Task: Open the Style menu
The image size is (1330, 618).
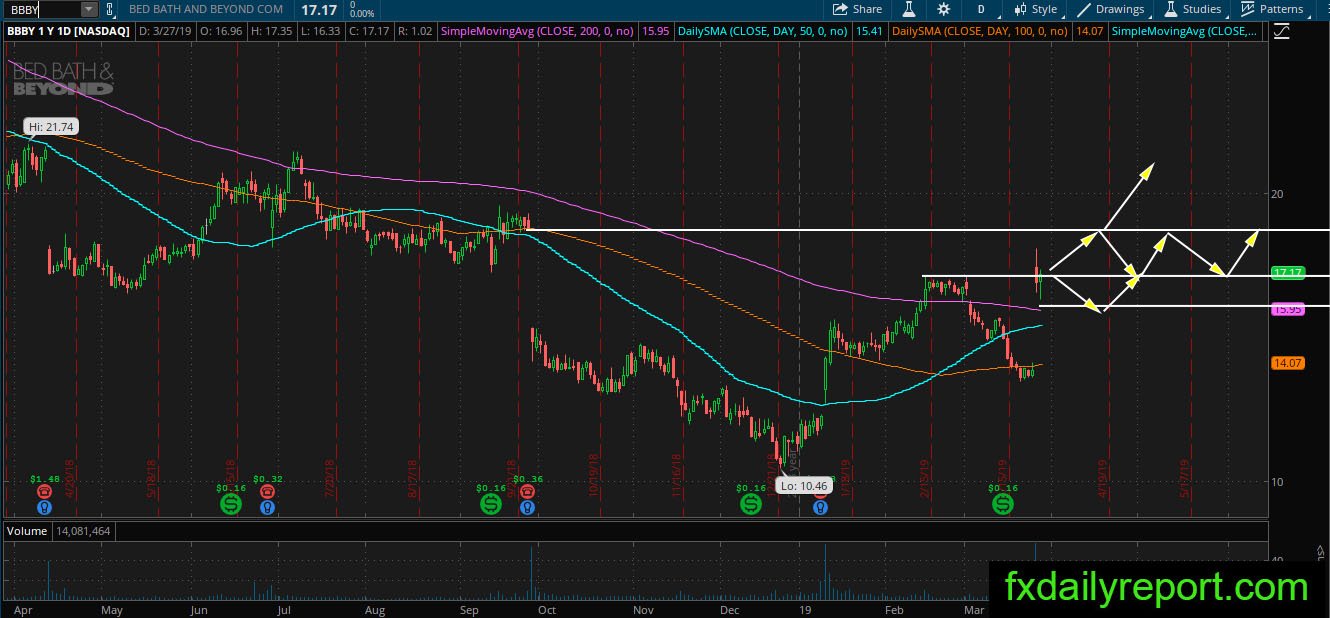Action: coord(1035,9)
